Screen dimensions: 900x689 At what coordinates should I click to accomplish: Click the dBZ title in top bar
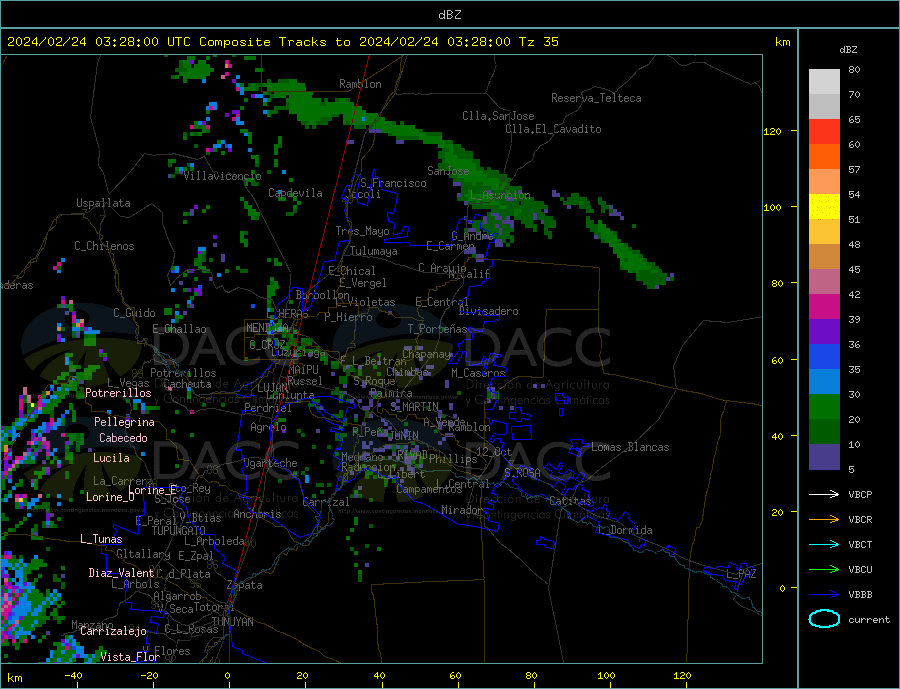449,15
